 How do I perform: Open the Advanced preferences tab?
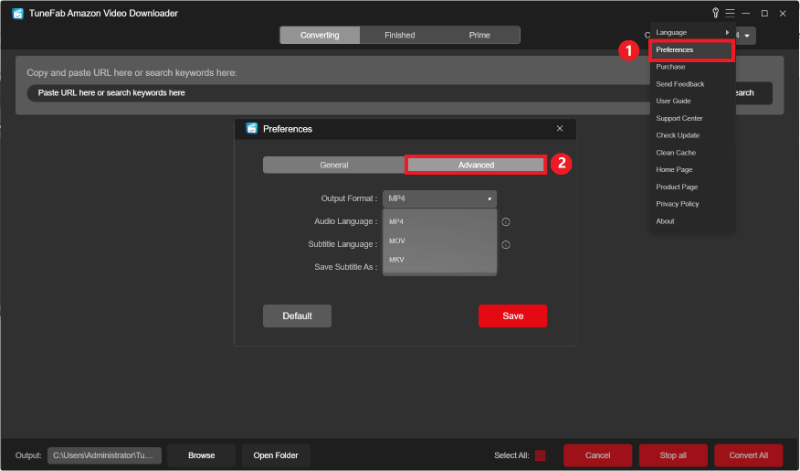pos(476,165)
